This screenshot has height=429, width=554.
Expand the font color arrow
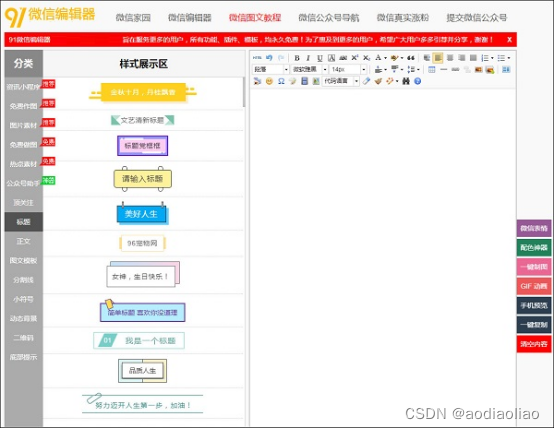click(385, 58)
